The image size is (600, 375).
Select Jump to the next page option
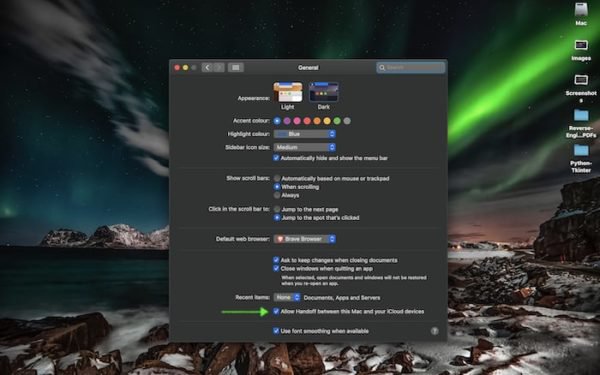tap(277, 209)
